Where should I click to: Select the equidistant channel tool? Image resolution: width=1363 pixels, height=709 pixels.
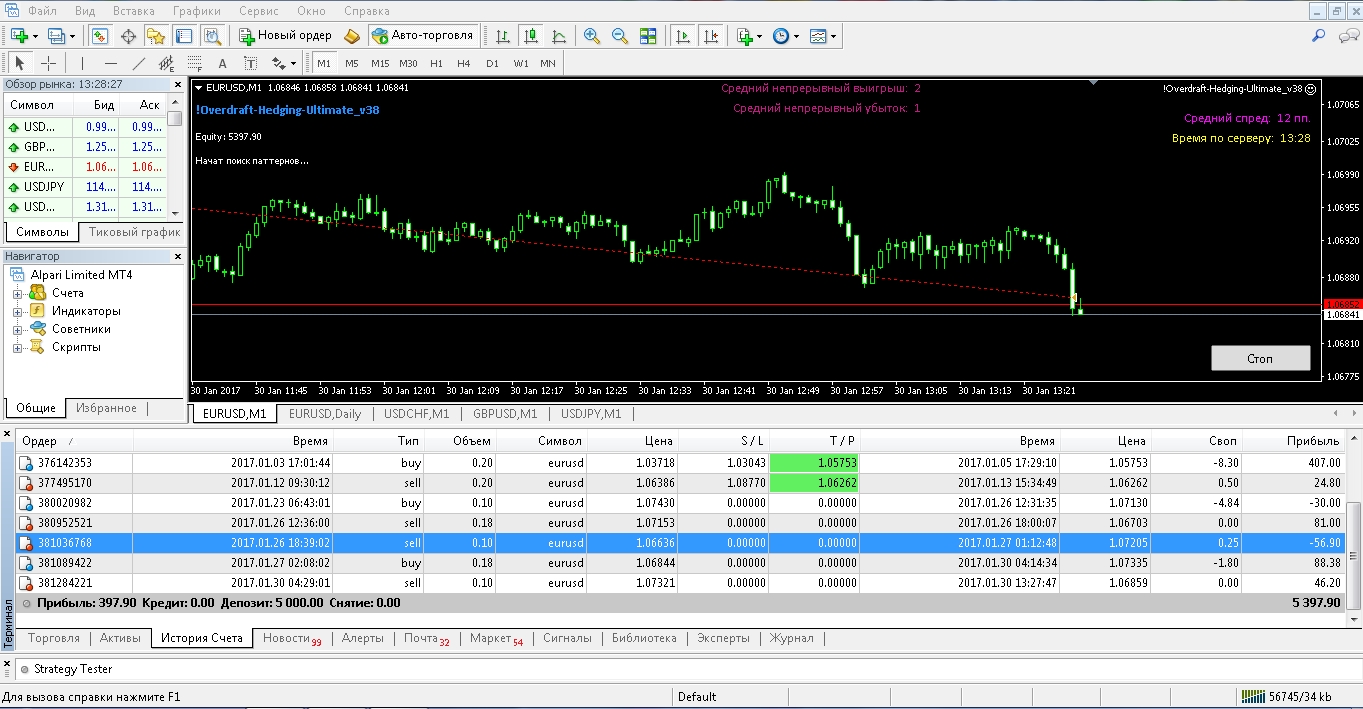pos(167,63)
